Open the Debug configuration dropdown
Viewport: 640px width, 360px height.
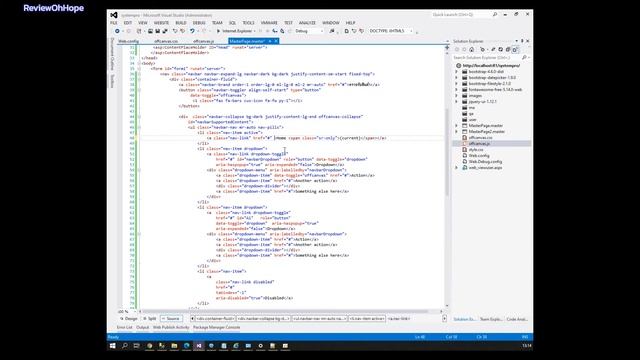click(309, 31)
